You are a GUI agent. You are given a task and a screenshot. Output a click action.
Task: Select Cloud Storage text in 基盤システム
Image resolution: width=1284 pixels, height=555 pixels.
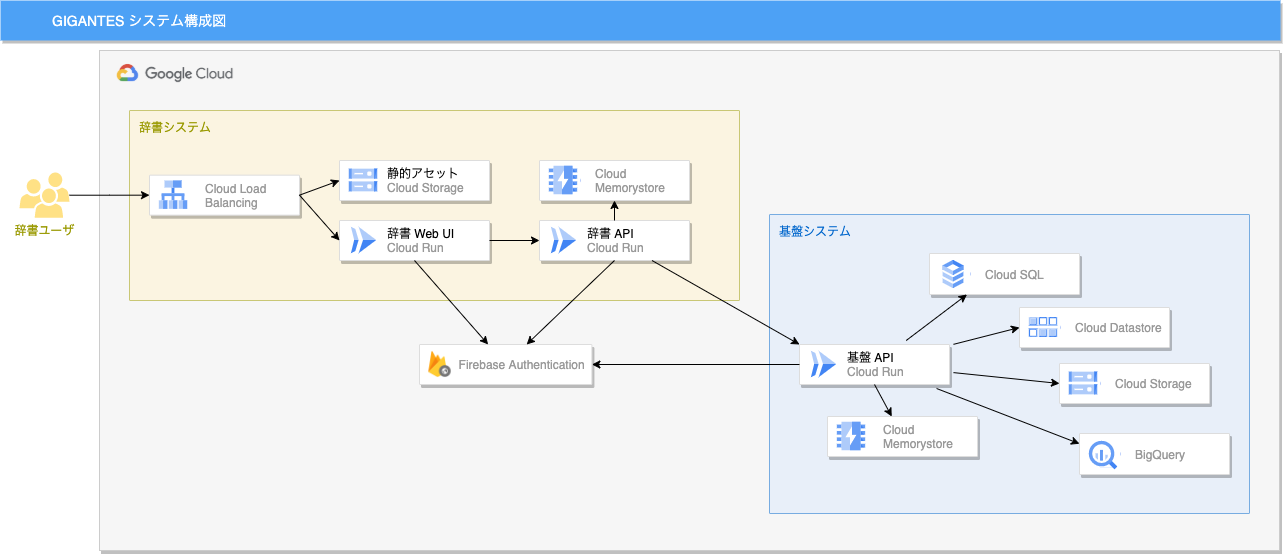(1153, 383)
